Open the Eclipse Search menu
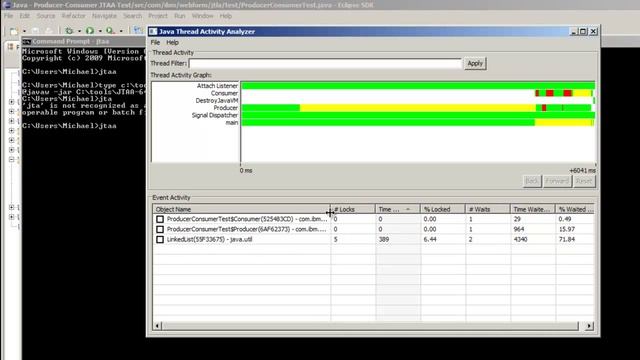Image resolution: width=640 pixels, height=360 pixels. pyautogui.click(x=132, y=16)
